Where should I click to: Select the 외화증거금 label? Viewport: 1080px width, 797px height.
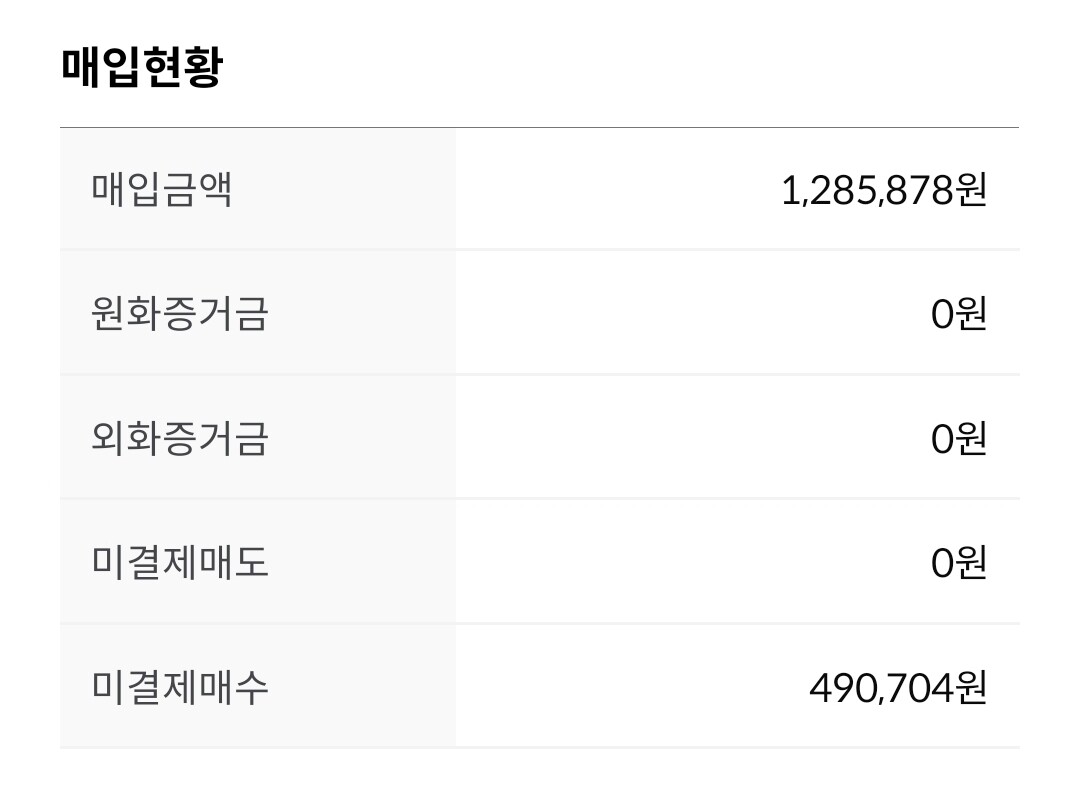click(180, 438)
